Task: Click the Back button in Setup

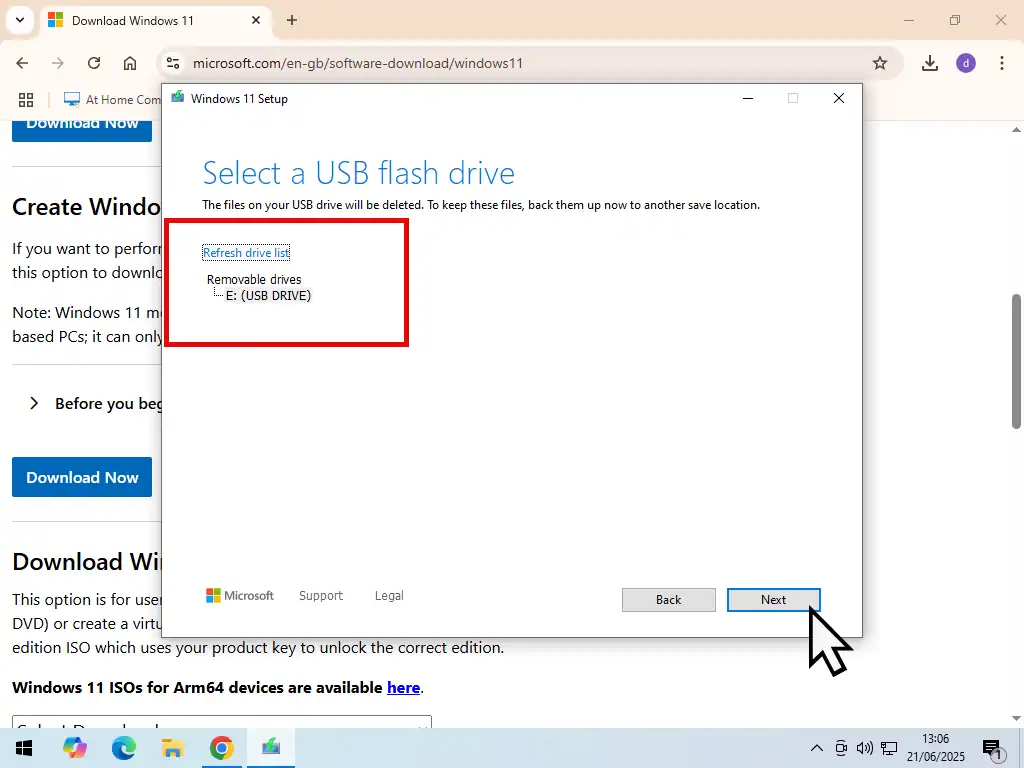Action: (668, 600)
